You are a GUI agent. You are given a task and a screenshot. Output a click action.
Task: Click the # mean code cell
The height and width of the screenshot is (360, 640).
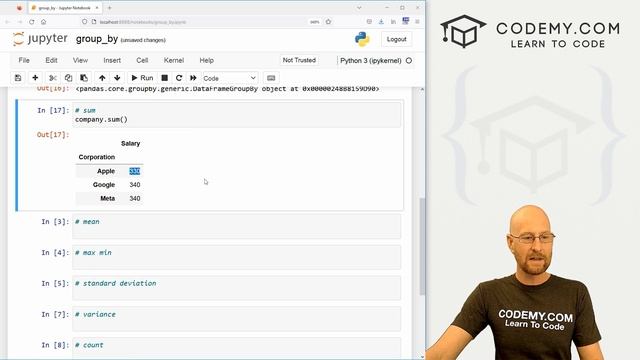[x=237, y=226]
